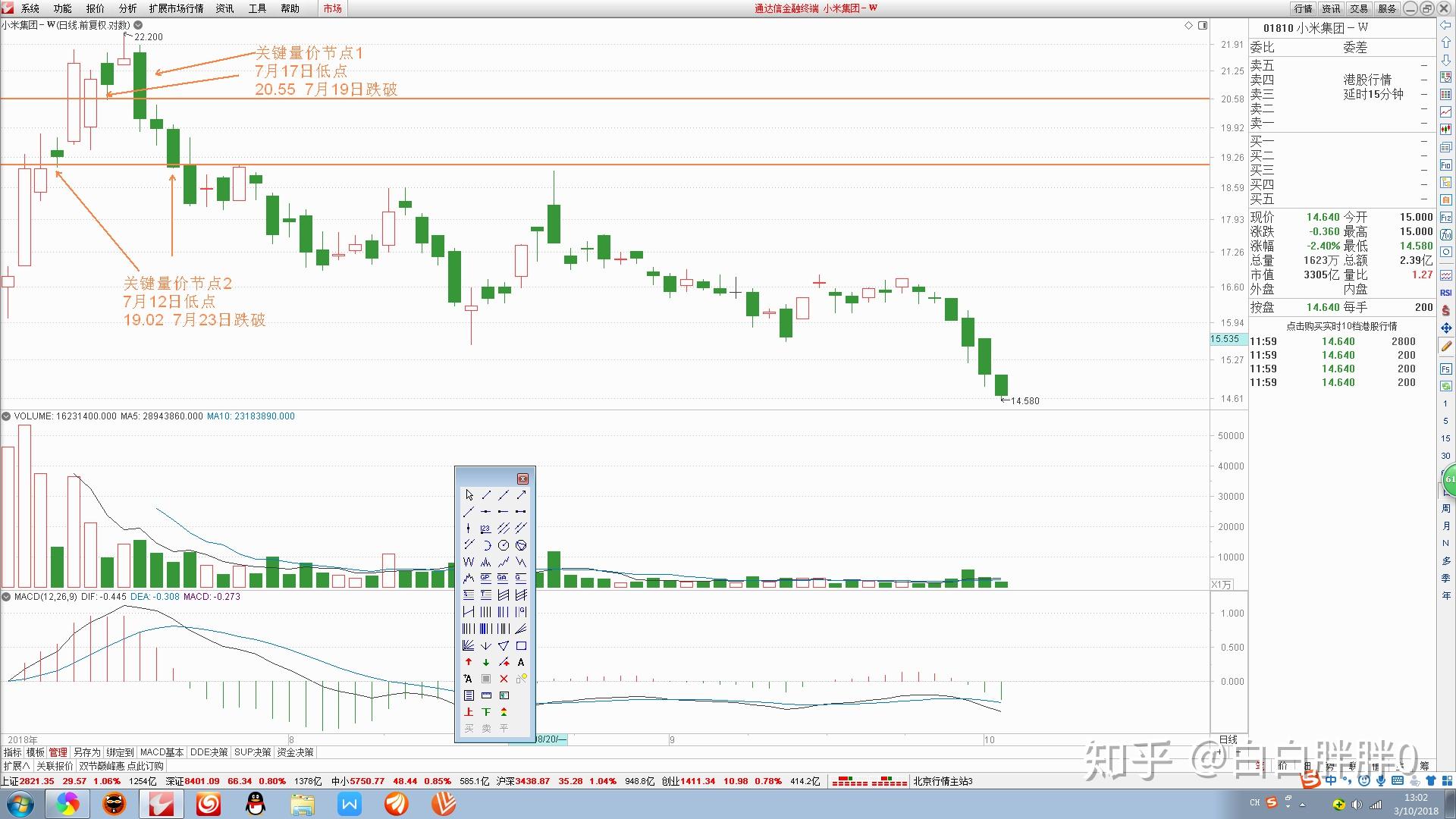
Task: Select the text annotation A tool
Action: [521, 663]
